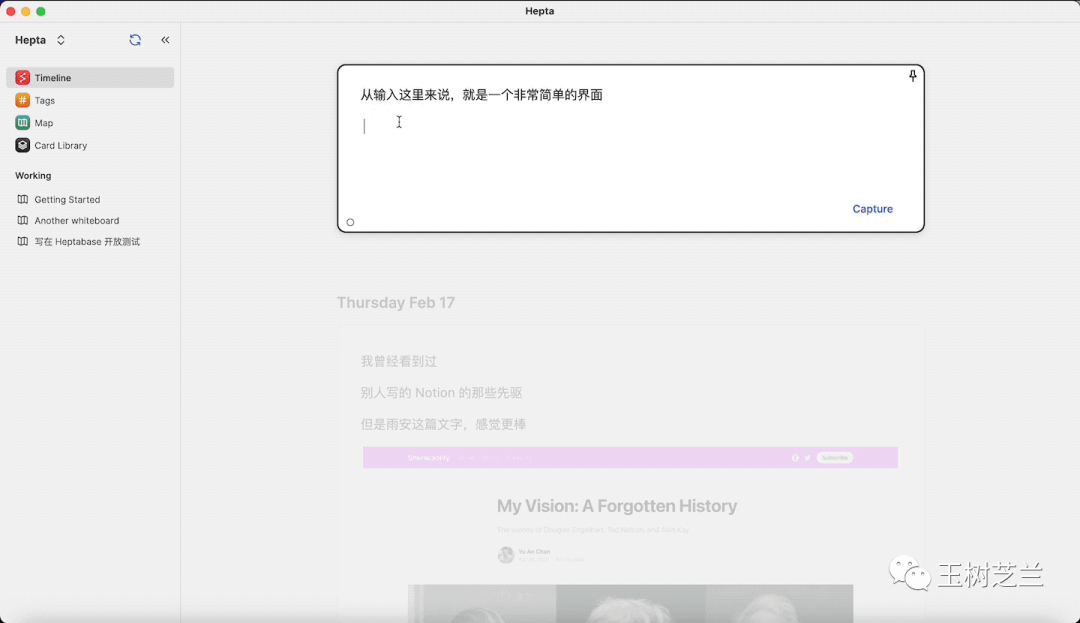Click the Capture button

point(873,209)
